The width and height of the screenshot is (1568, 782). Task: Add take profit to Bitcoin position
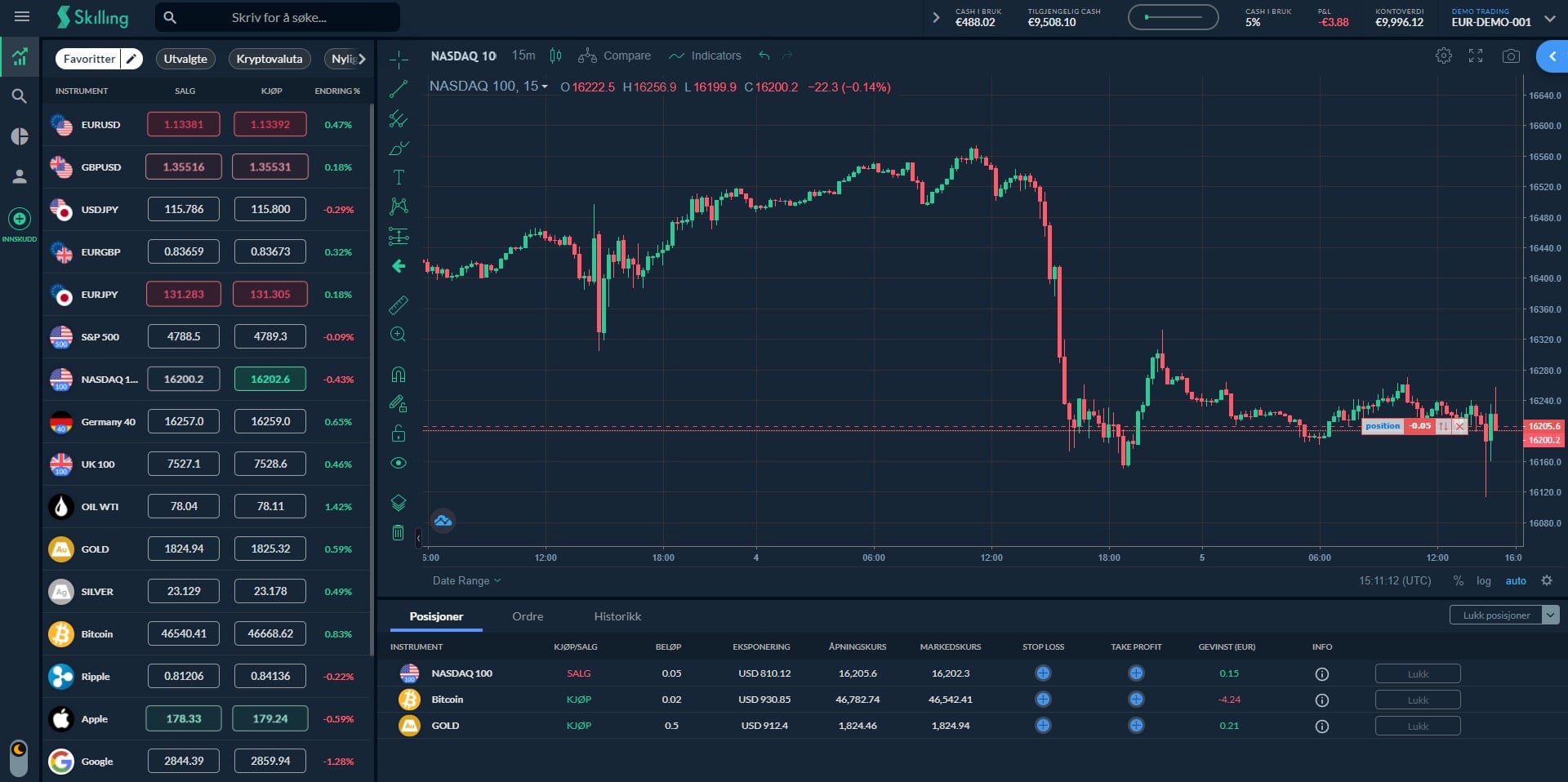point(1136,700)
